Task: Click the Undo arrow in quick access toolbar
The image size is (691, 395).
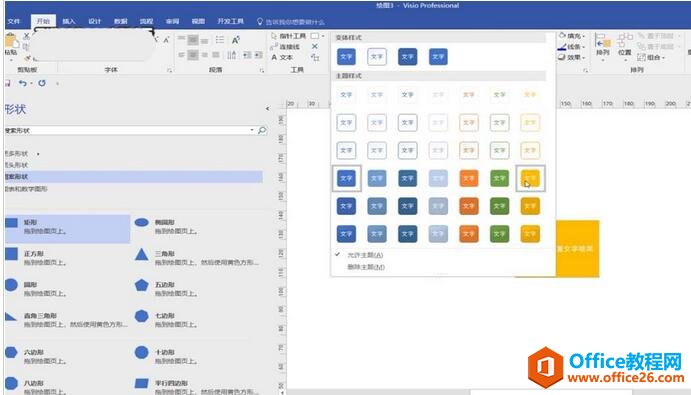Action: click(22, 83)
